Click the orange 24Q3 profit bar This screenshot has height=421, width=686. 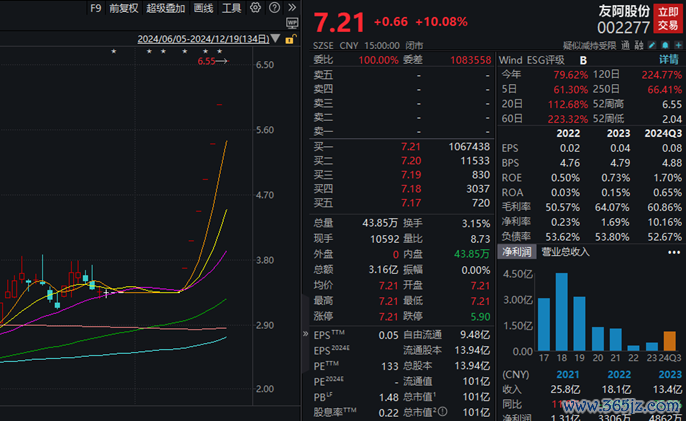(669, 341)
